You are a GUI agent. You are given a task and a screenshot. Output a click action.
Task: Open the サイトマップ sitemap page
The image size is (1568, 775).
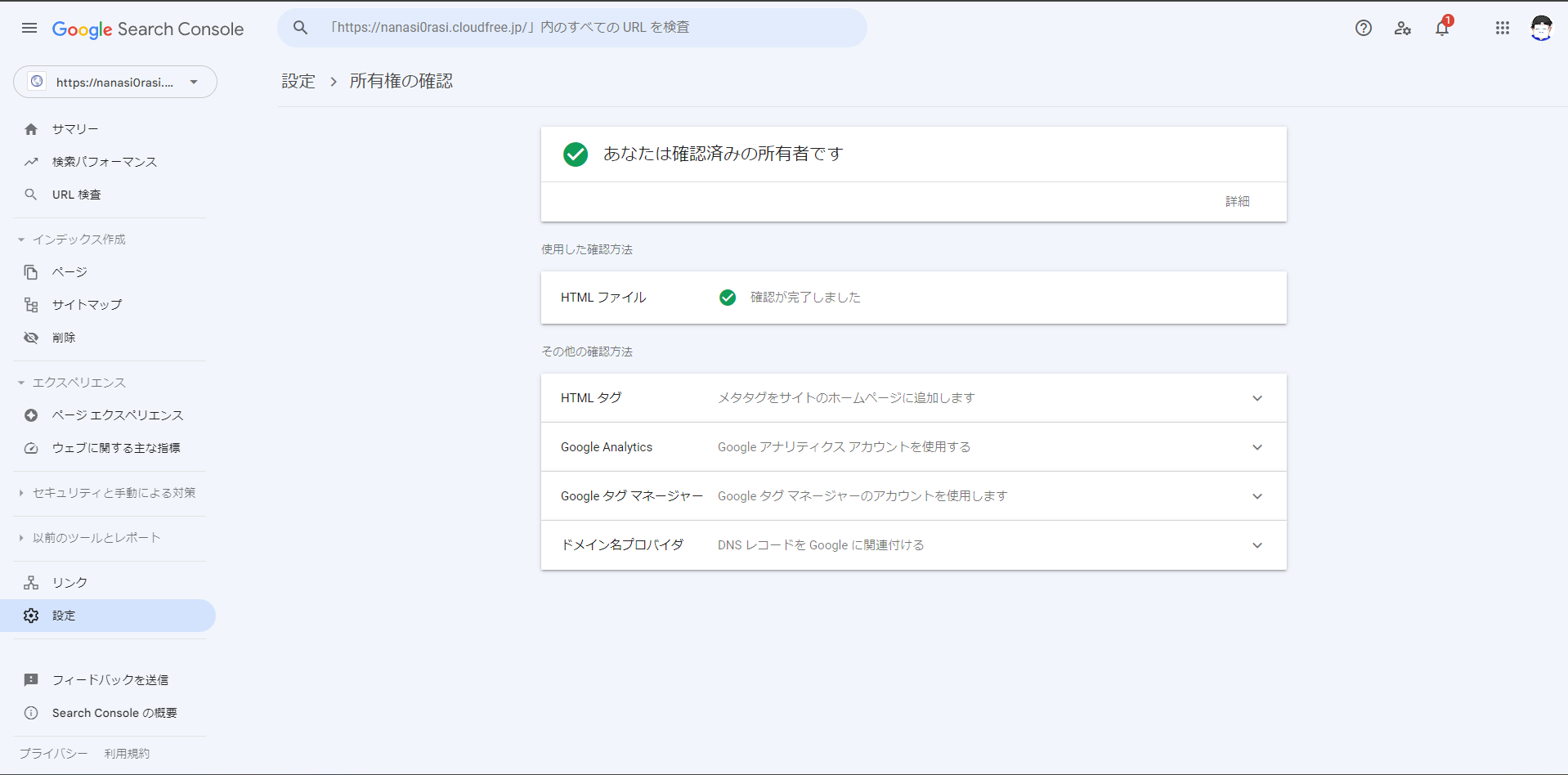tap(87, 305)
